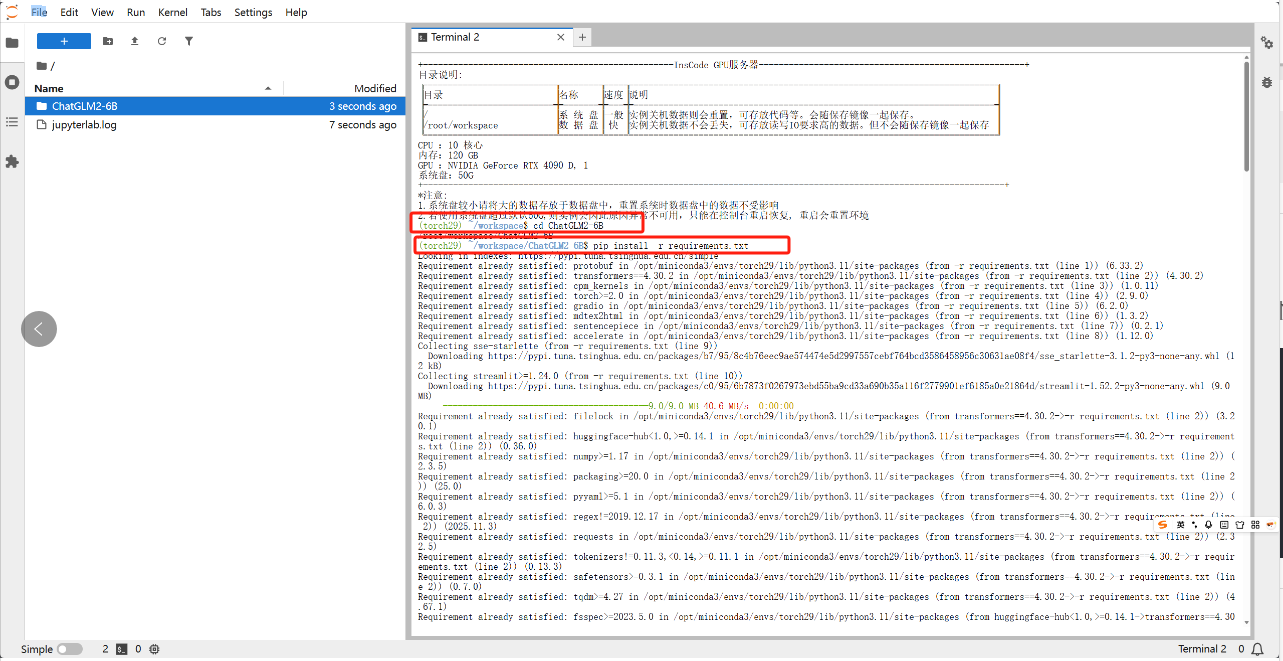Toggle the Name column sort caret
Image resolution: width=1283 pixels, height=661 pixels.
(x=268, y=88)
